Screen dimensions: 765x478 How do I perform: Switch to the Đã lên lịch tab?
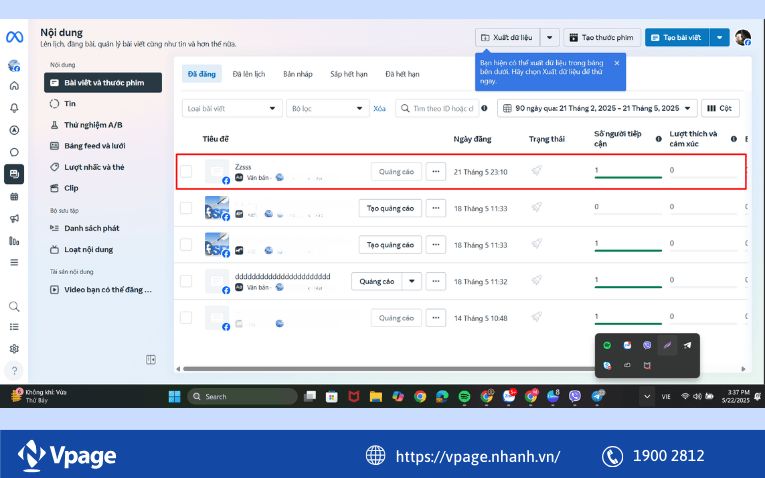[x=248, y=74]
